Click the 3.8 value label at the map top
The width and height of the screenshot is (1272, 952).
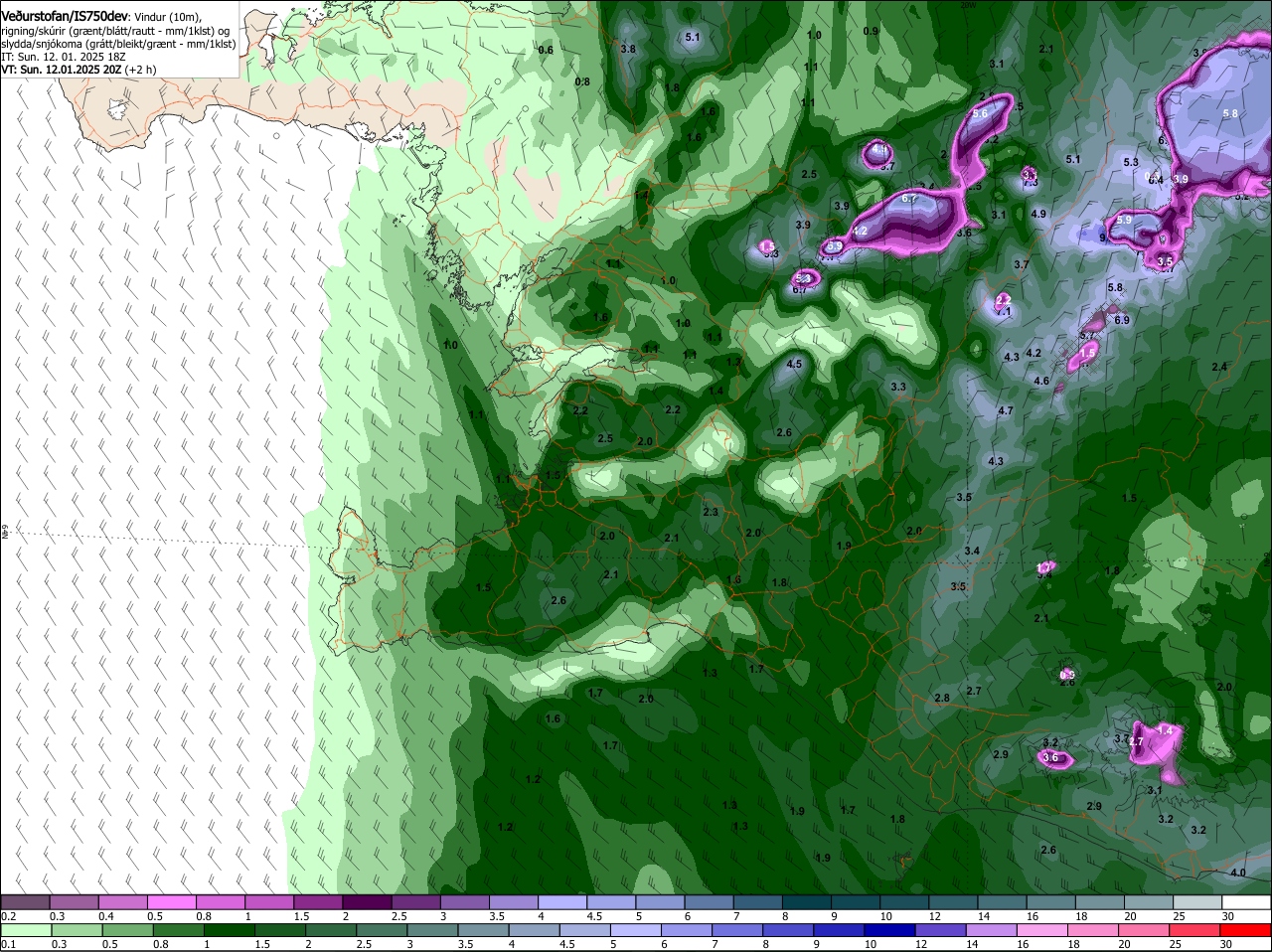tap(628, 49)
